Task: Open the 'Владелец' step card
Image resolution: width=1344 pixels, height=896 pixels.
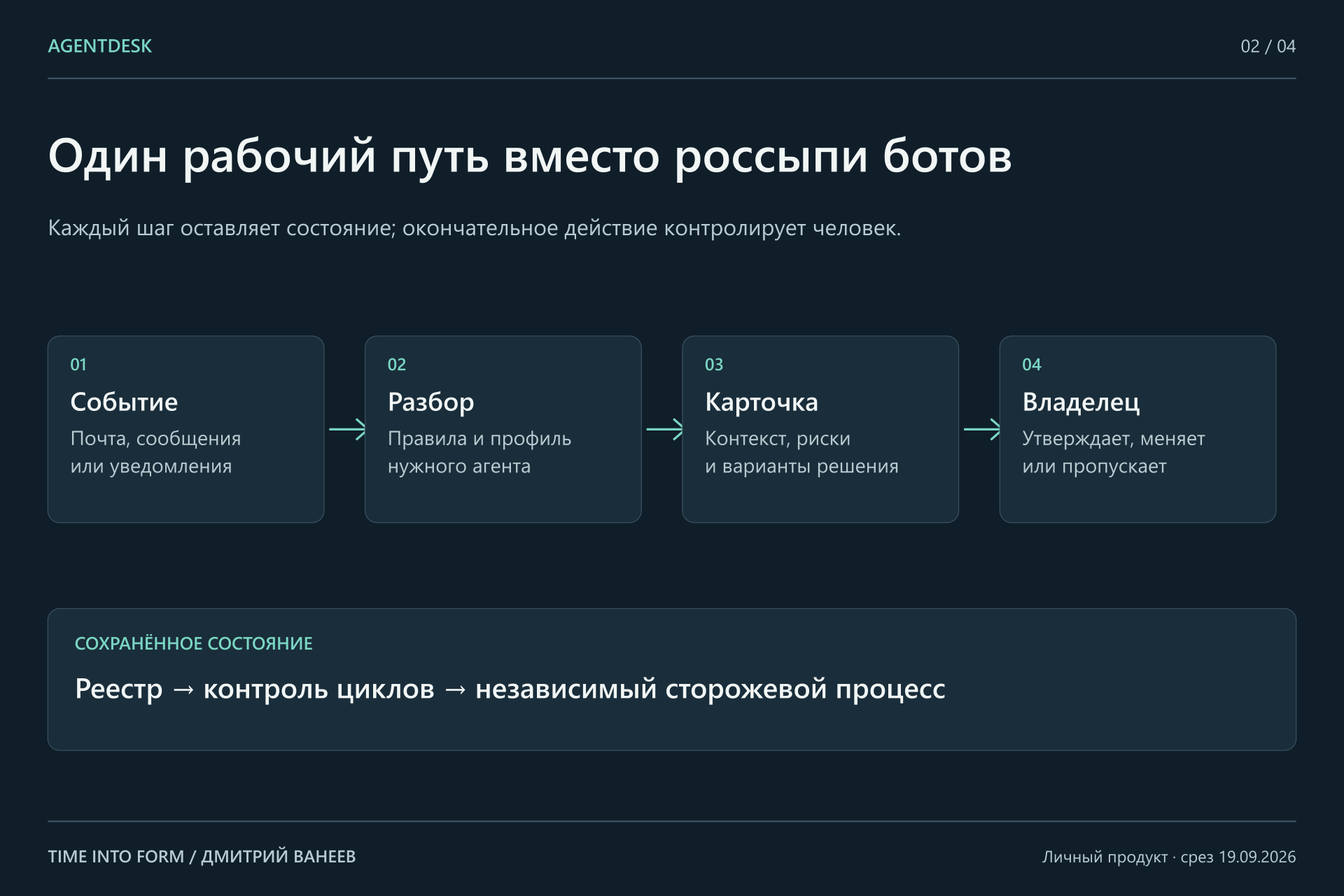Action: pyautogui.click(x=1137, y=429)
